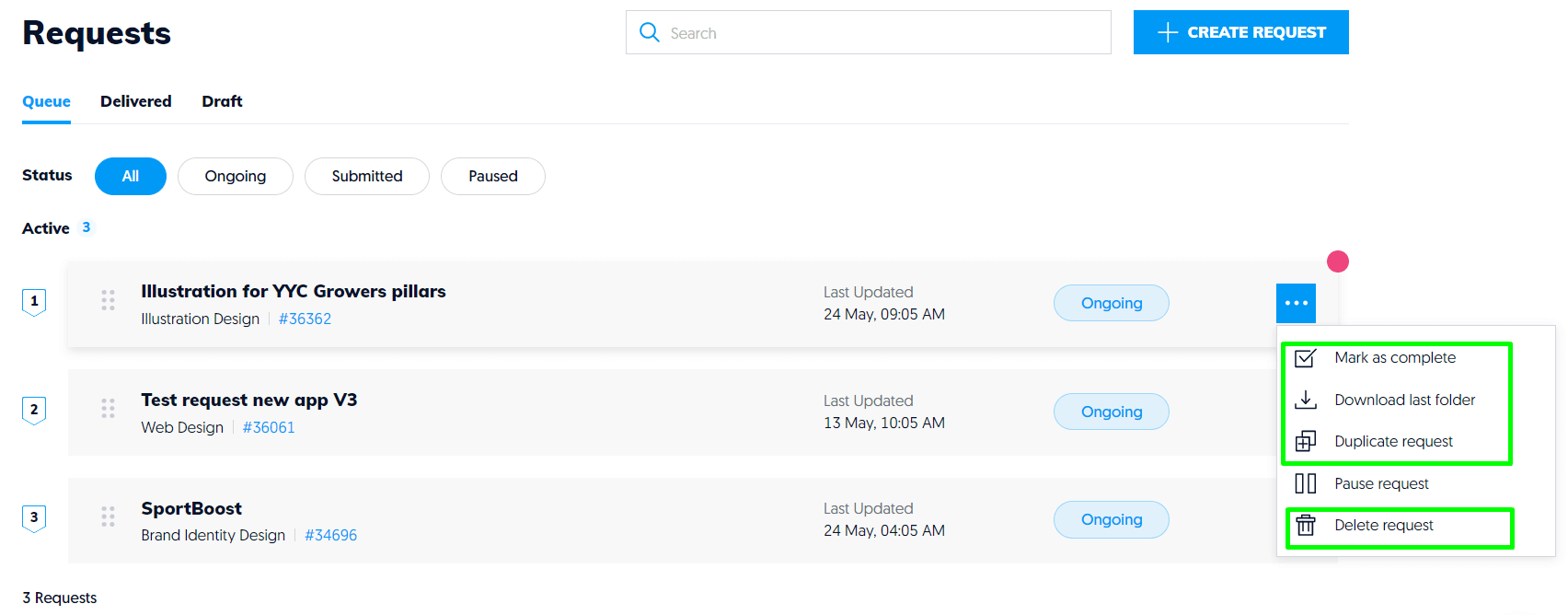Click the Create Request button

point(1240,31)
